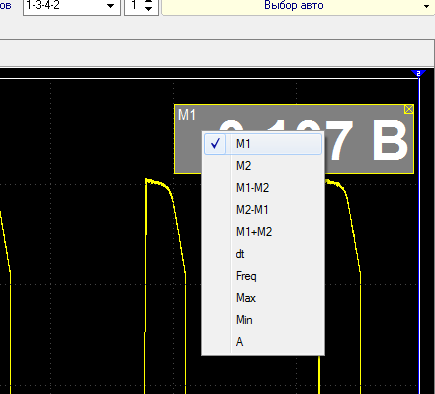435x394 pixels.
Task: Expand the Выбор авто dropdown arrow
Action: coord(426,6)
